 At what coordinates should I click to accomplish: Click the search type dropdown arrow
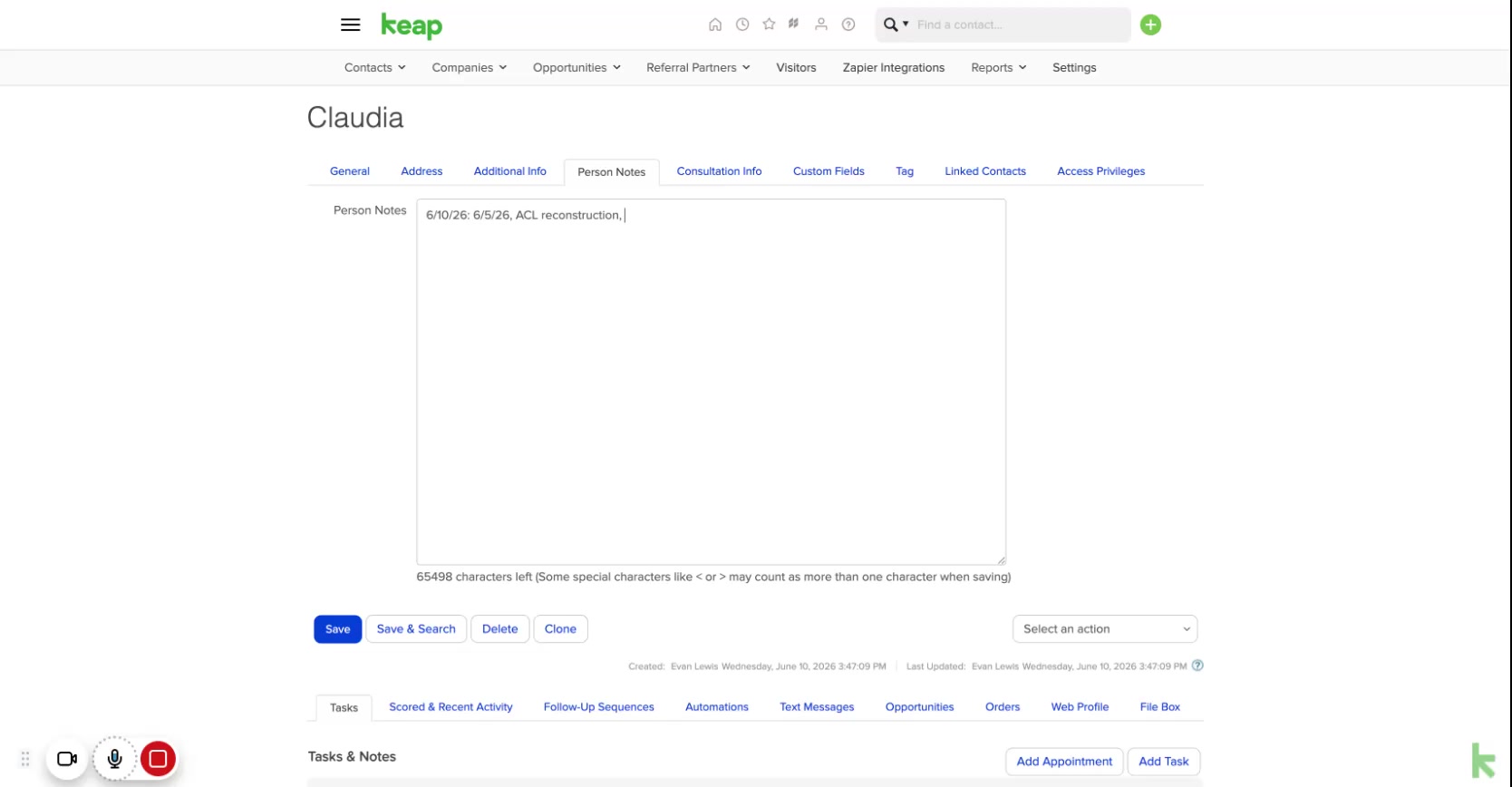click(x=906, y=24)
